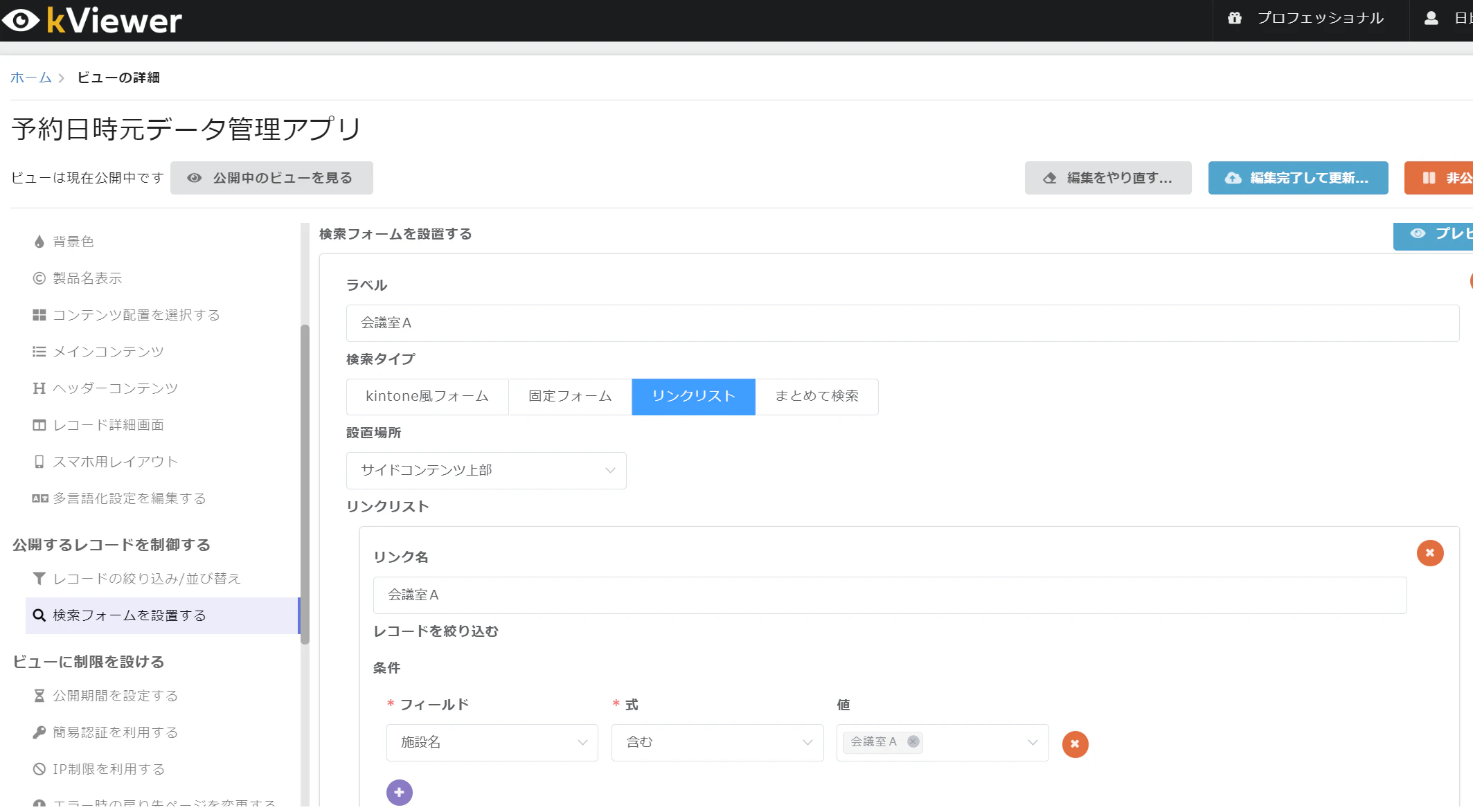Click the kViewer eye logo
The width and height of the screenshot is (1473, 812).
point(21,20)
